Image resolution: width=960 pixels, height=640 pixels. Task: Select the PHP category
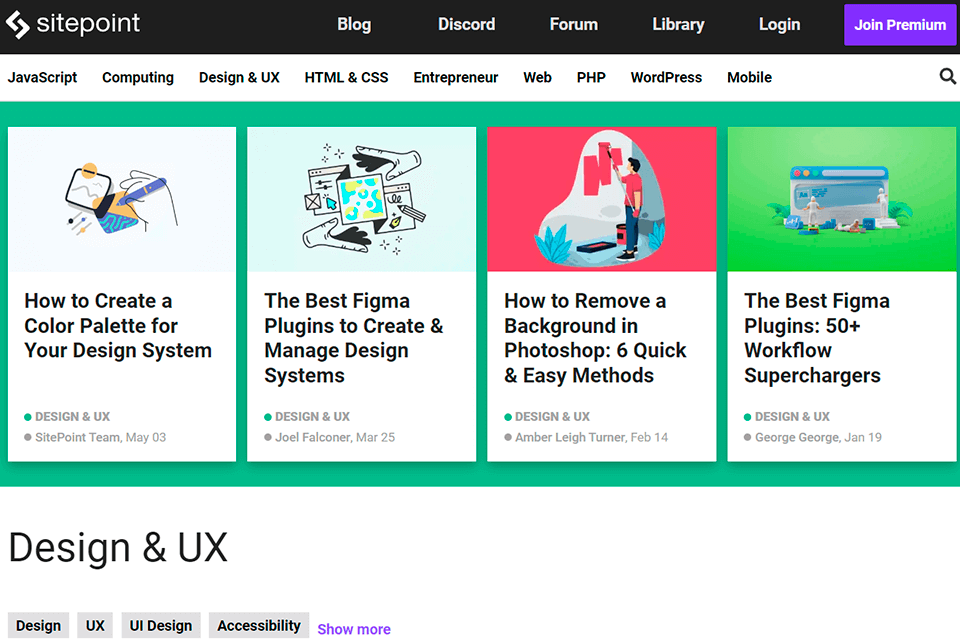[x=591, y=78]
